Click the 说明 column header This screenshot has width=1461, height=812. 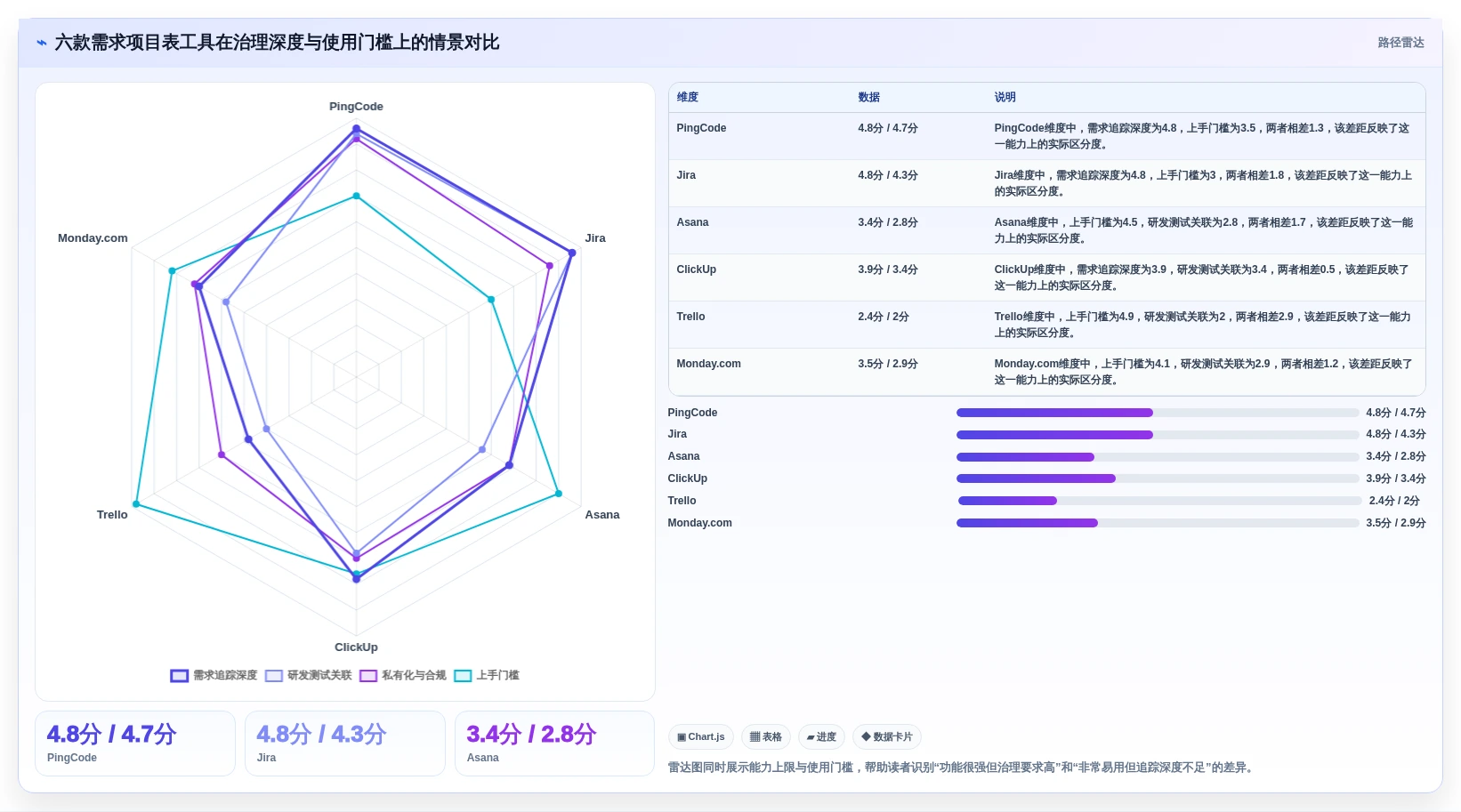pyautogui.click(x=1005, y=97)
